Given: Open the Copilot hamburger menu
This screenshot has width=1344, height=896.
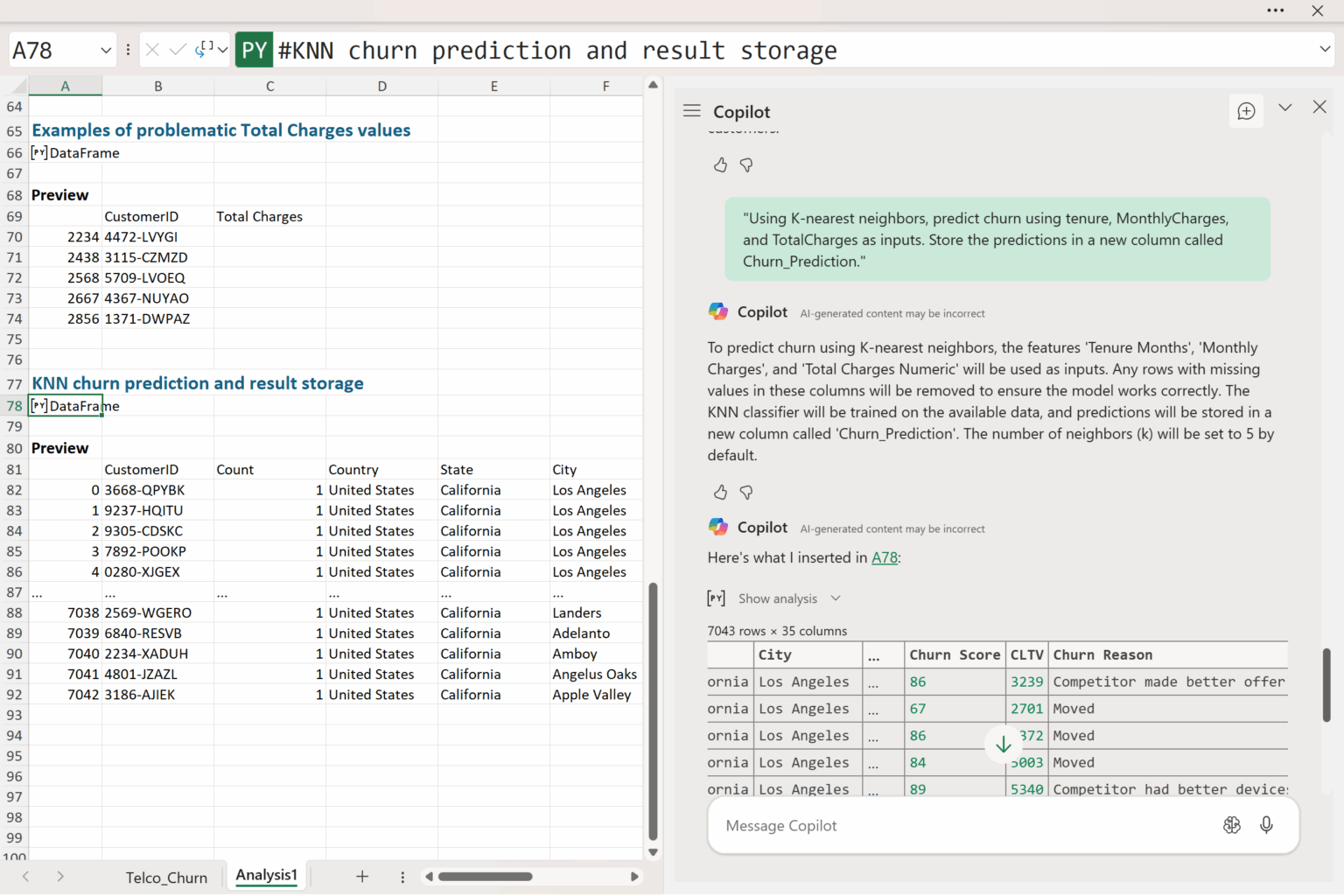Looking at the screenshot, I should coord(691,111).
